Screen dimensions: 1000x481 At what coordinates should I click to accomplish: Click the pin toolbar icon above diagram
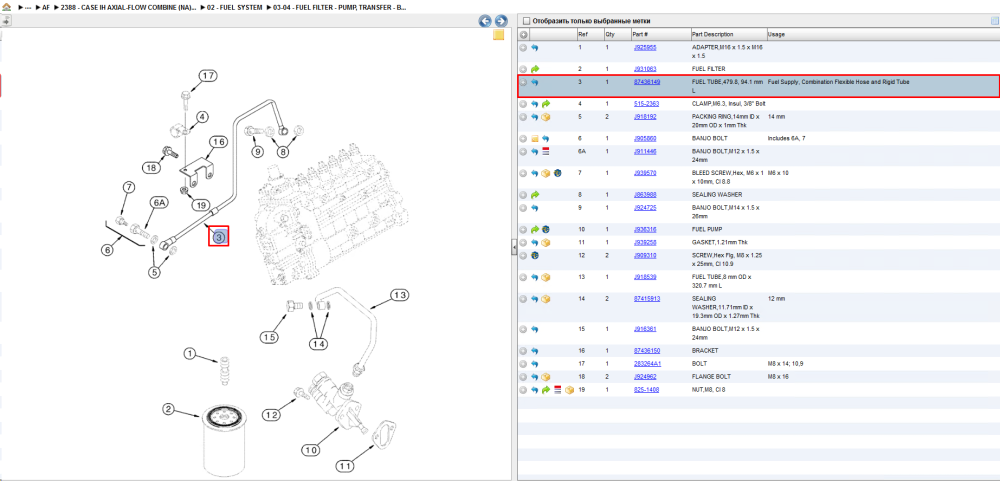click(6, 20)
